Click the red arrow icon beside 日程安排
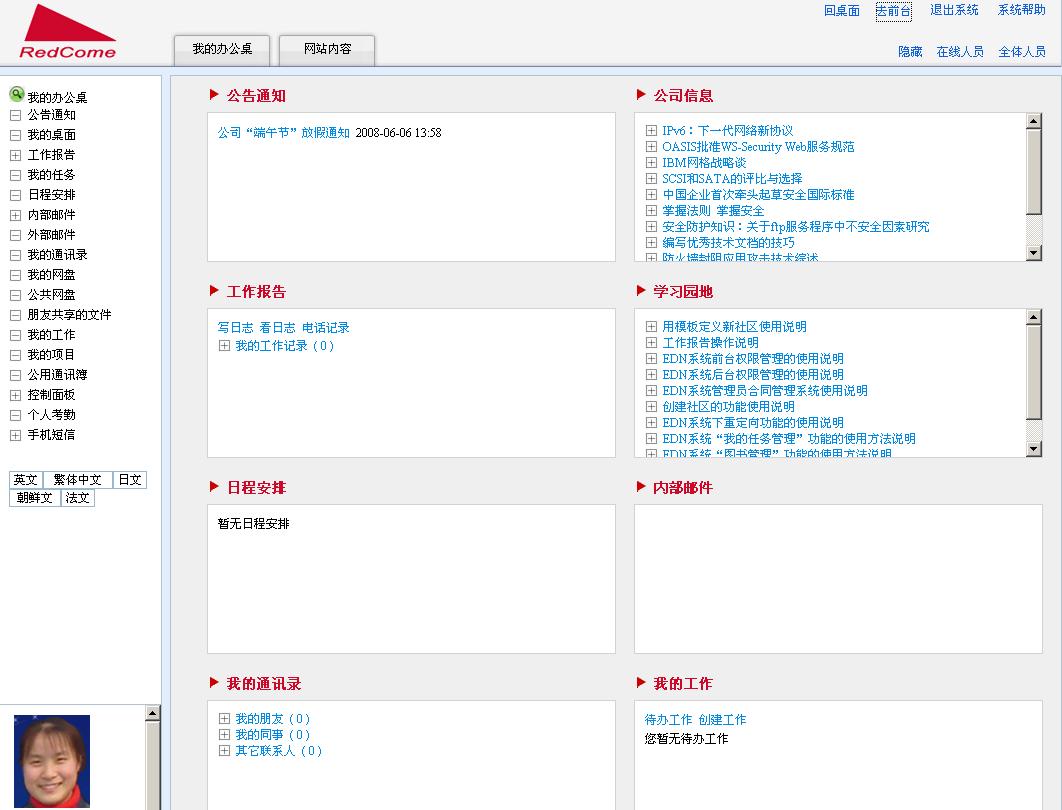Screen dimensions: 1062x810 [214, 487]
